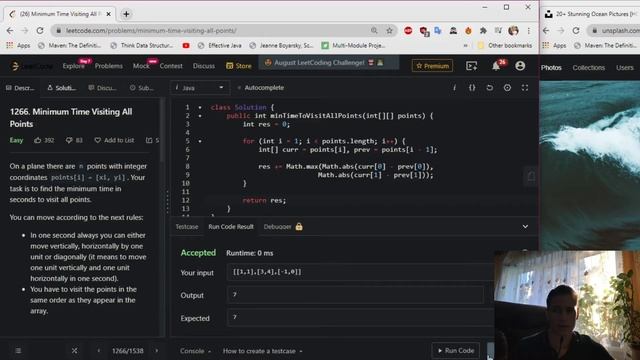Collapse the result panel chevron

[525, 227]
